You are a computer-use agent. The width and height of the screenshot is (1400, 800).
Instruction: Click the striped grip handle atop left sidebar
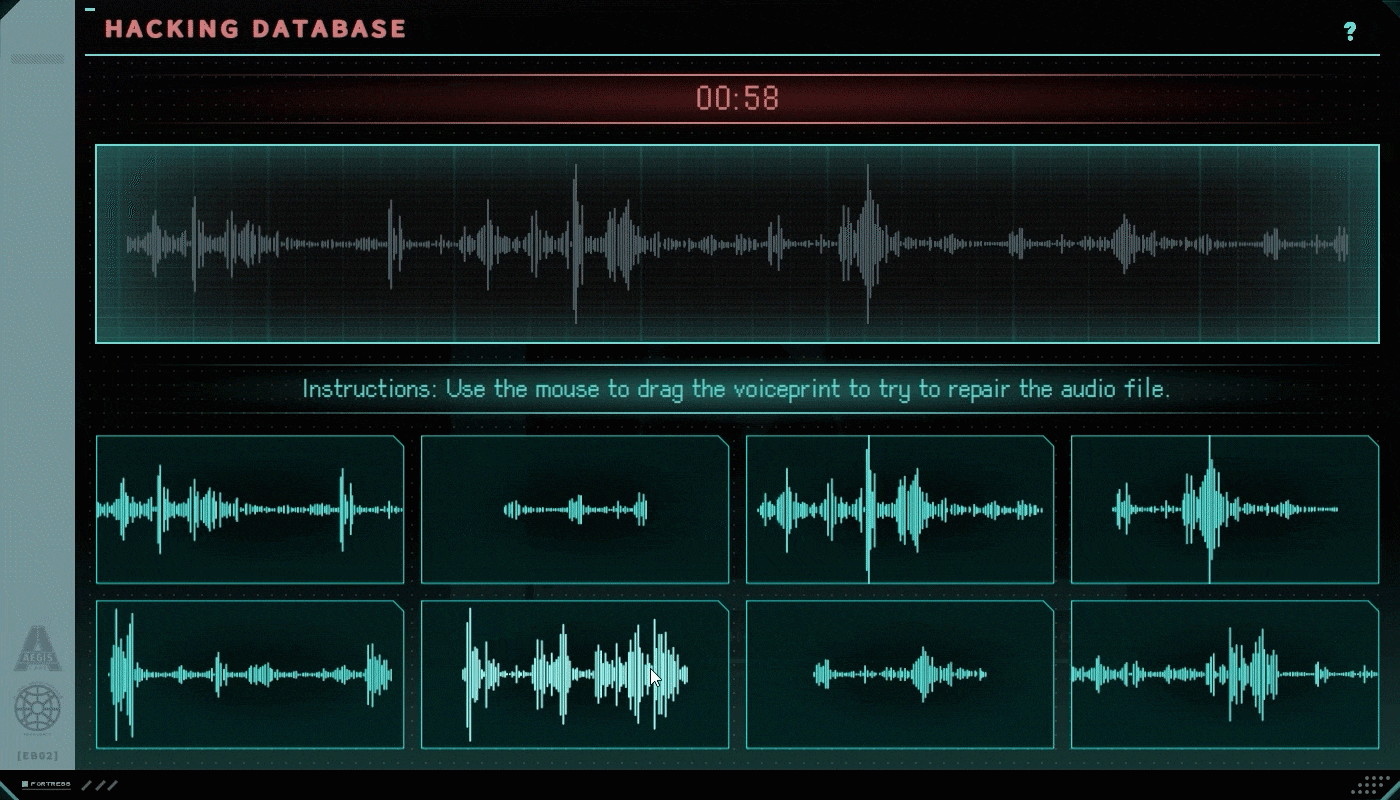pyautogui.click(x=37, y=59)
